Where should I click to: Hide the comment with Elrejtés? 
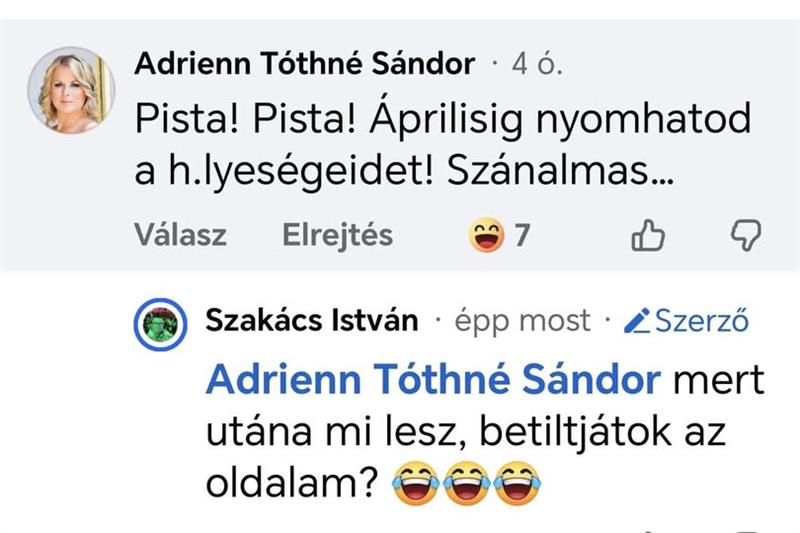(337, 236)
